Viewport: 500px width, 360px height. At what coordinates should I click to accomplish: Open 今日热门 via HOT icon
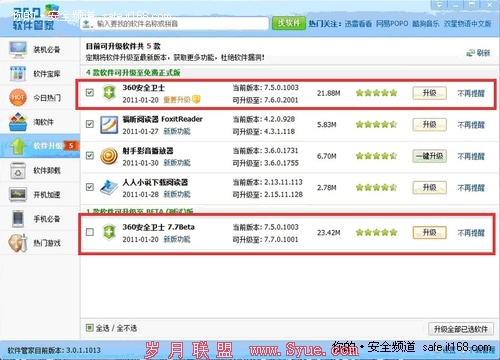(18, 97)
